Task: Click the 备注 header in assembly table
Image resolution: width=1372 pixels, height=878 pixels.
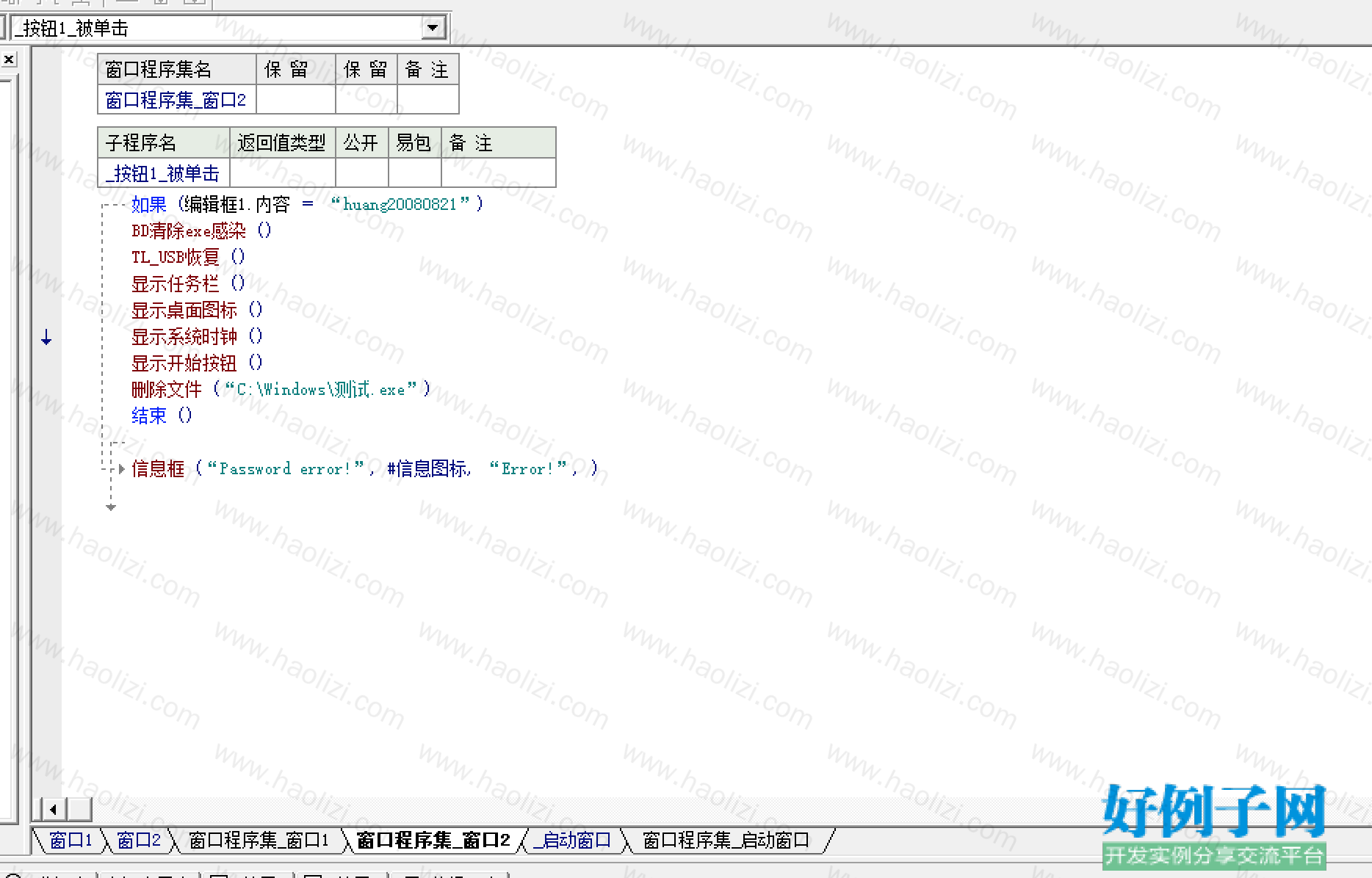Action: (x=427, y=70)
